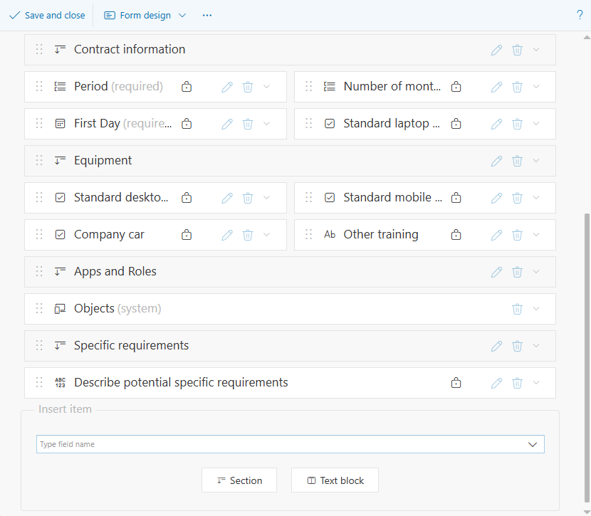Open the more options ellipsis menu
Image resolution: width=591 pixels, height=516 pixels.
click(x=207, y=15)
